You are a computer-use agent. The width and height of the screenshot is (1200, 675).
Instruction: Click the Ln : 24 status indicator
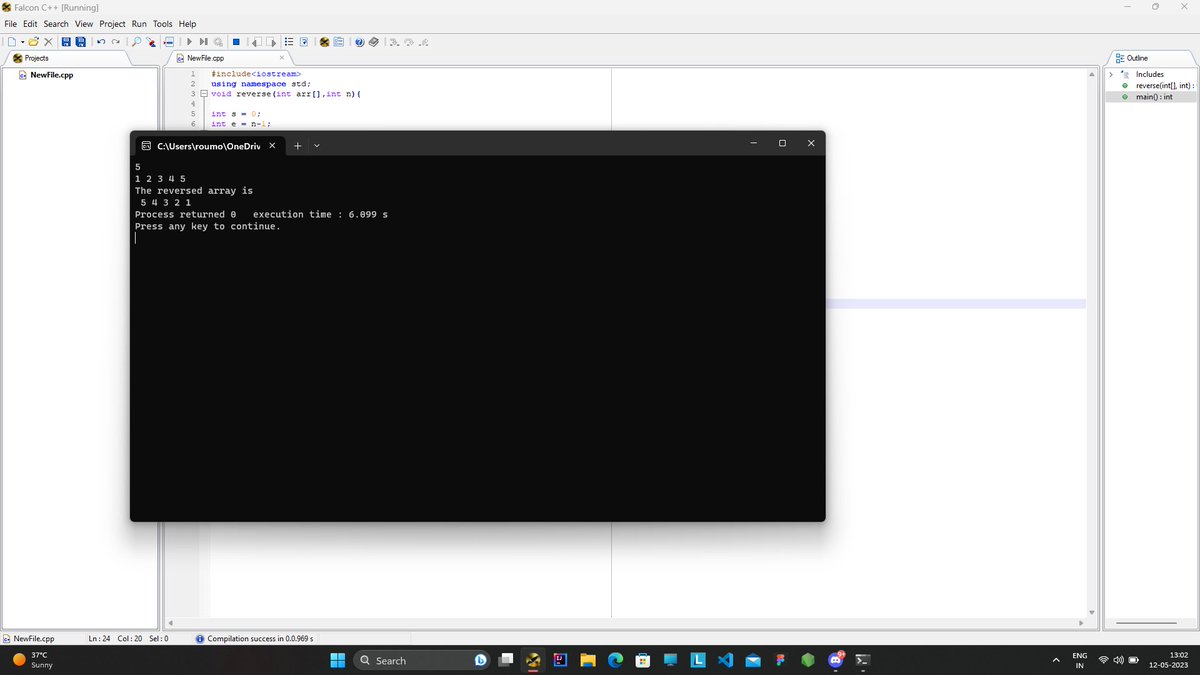pyautogui.click(x=100, y=638)
